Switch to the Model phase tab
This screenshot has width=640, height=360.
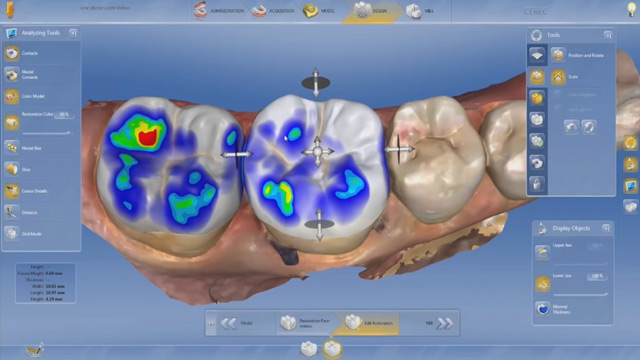[x=319, y=11]
